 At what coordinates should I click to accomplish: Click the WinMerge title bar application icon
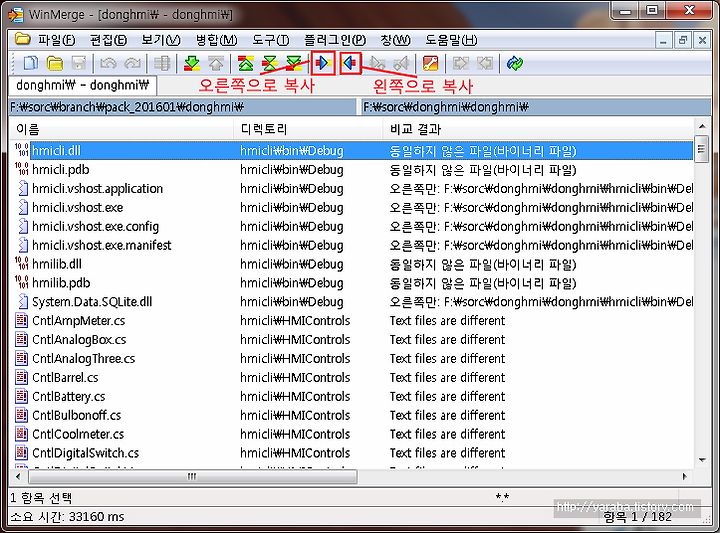[x=15, y=15]
